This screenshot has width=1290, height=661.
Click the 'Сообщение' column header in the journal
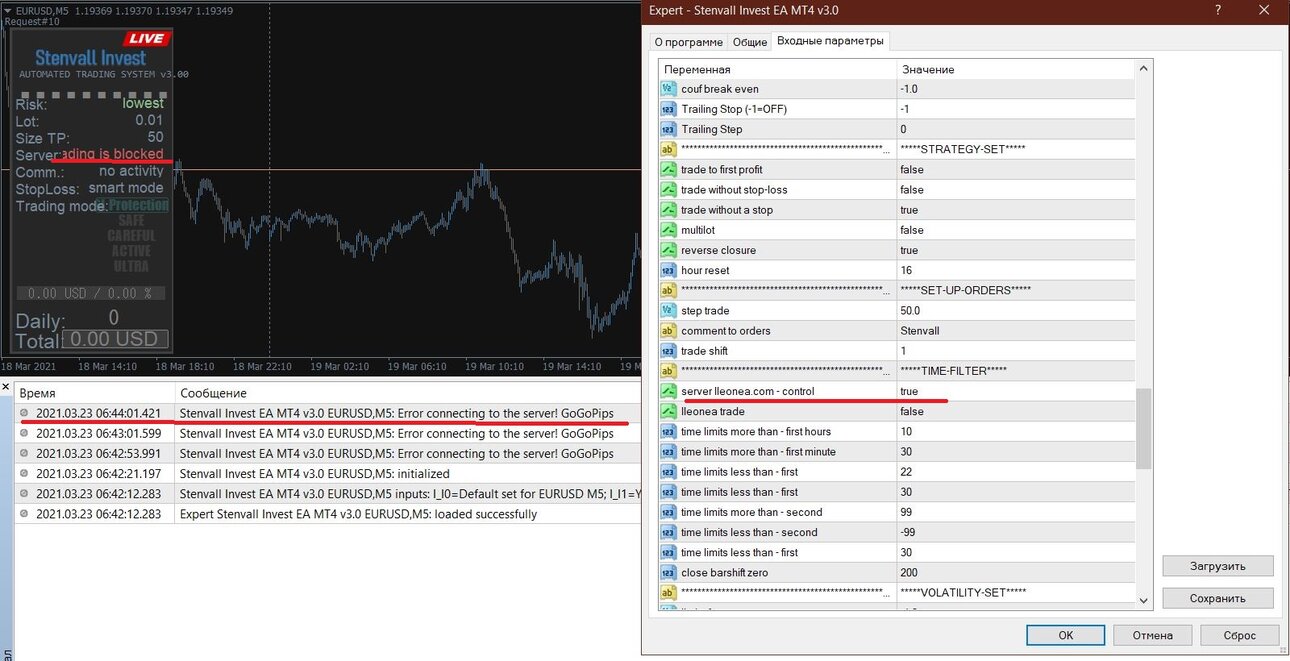click(408, 393)
